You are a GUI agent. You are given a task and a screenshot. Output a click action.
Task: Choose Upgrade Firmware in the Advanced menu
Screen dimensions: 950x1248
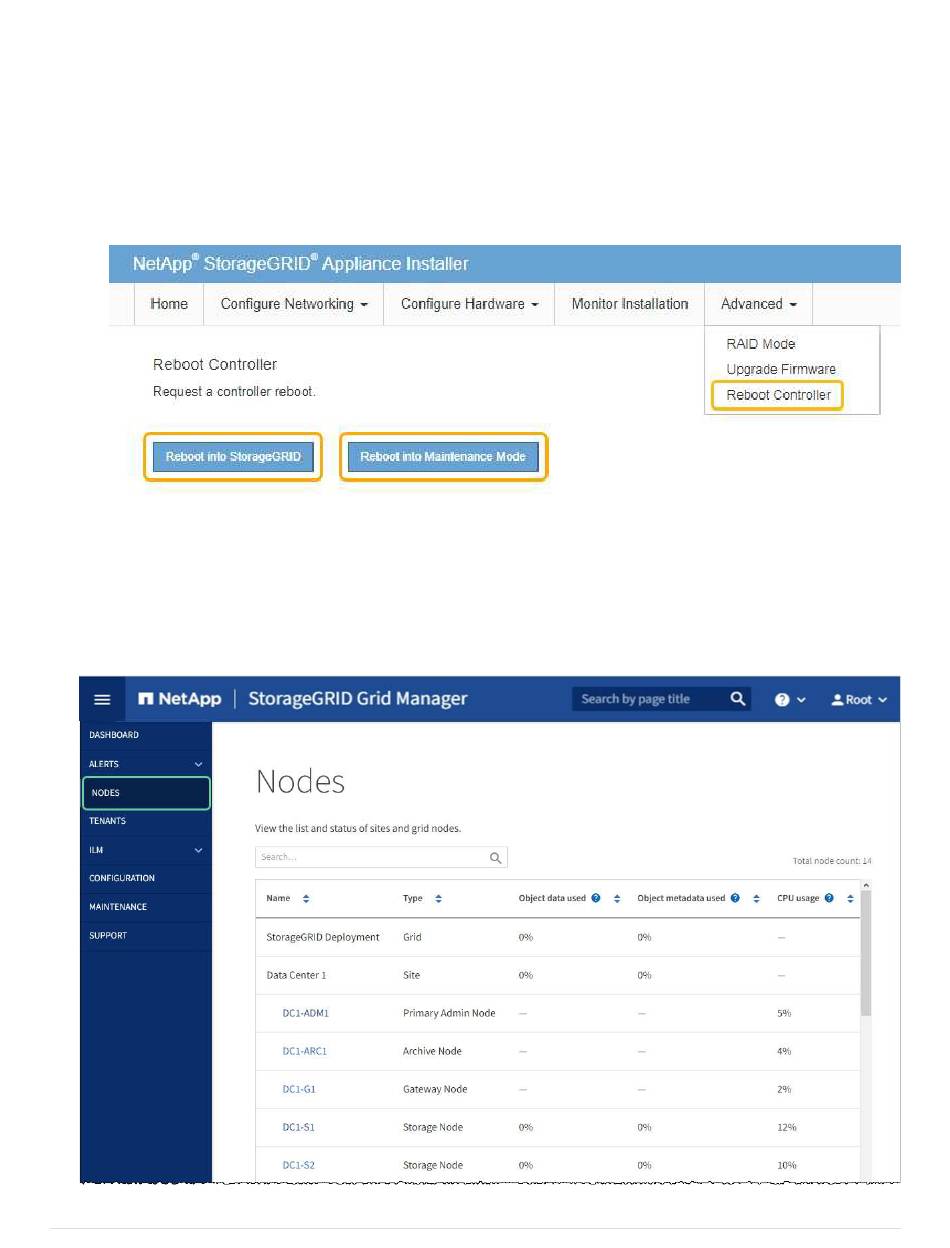(x=781, y=369)
